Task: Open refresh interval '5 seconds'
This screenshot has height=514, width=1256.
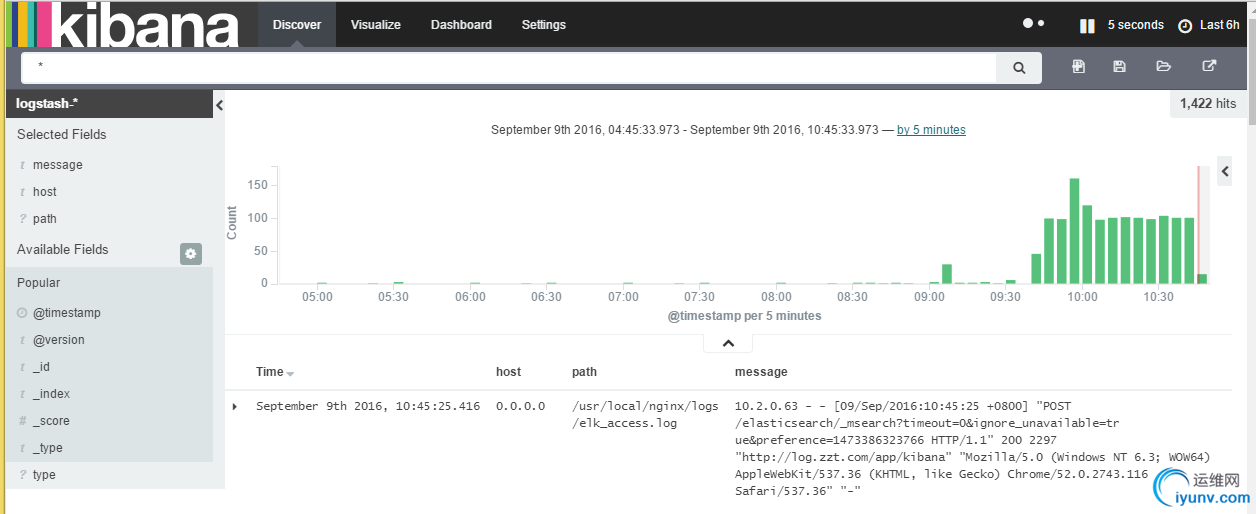Action: click(1135, 25)
